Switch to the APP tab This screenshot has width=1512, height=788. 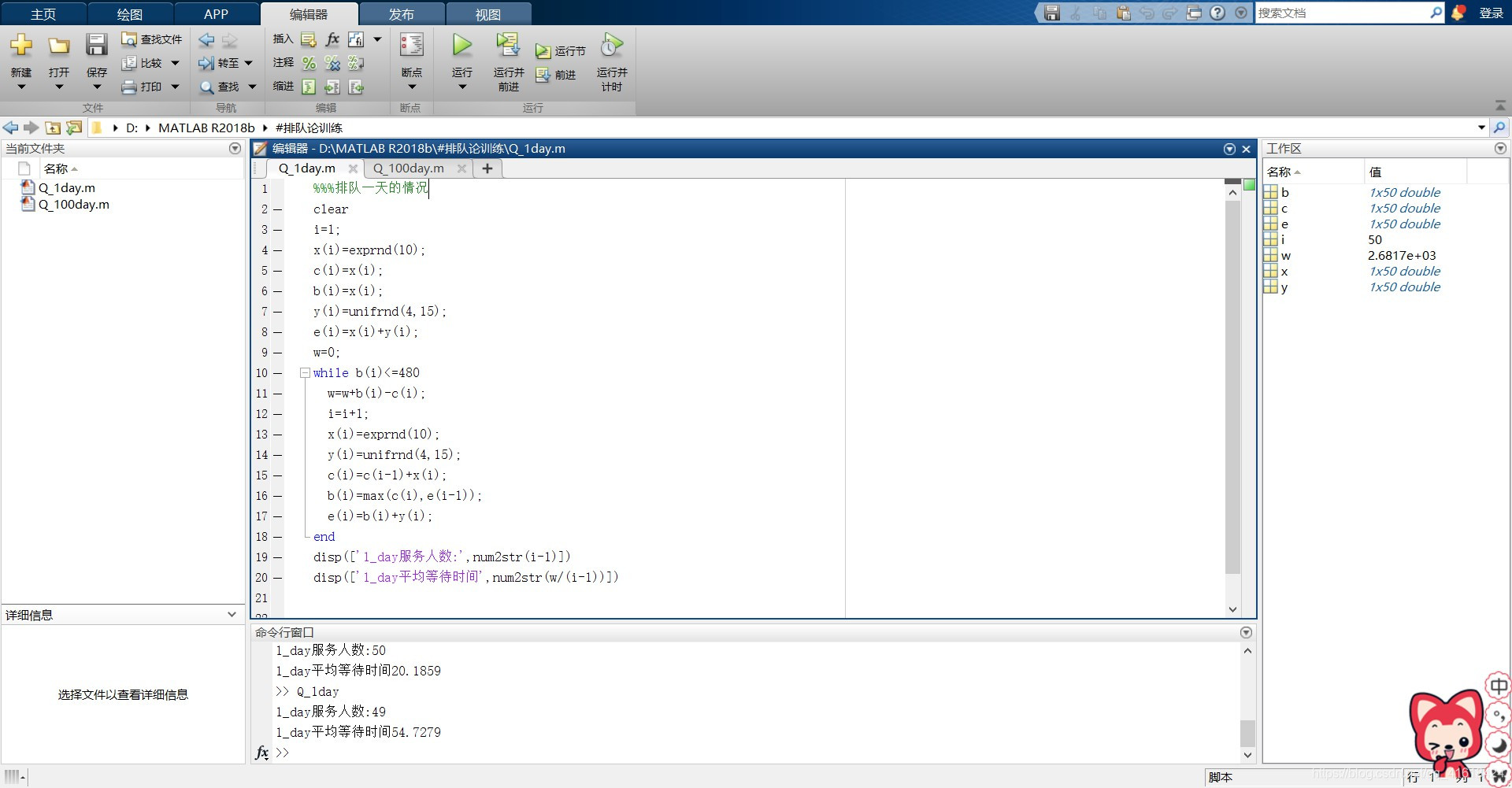click(x=216, y=14)
